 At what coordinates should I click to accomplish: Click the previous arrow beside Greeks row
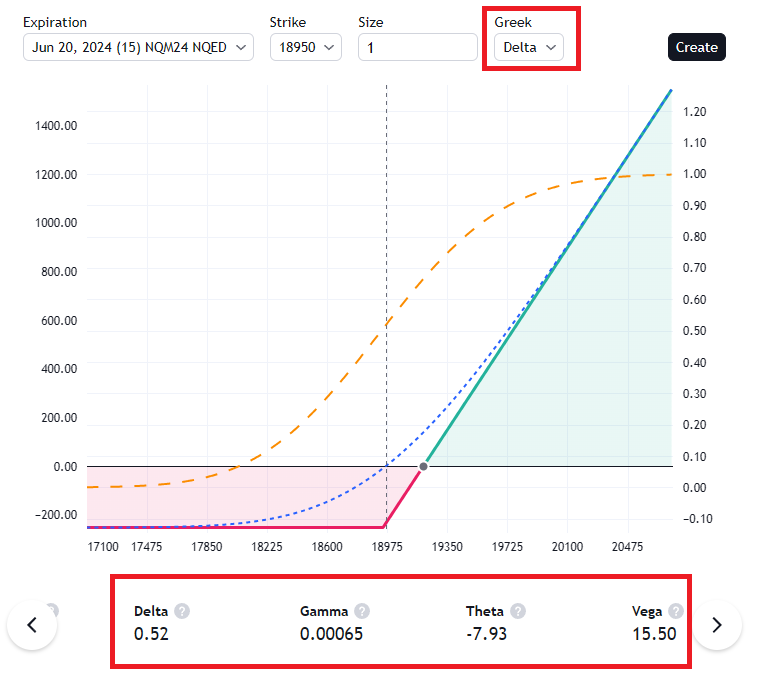(x=32, y=625)
